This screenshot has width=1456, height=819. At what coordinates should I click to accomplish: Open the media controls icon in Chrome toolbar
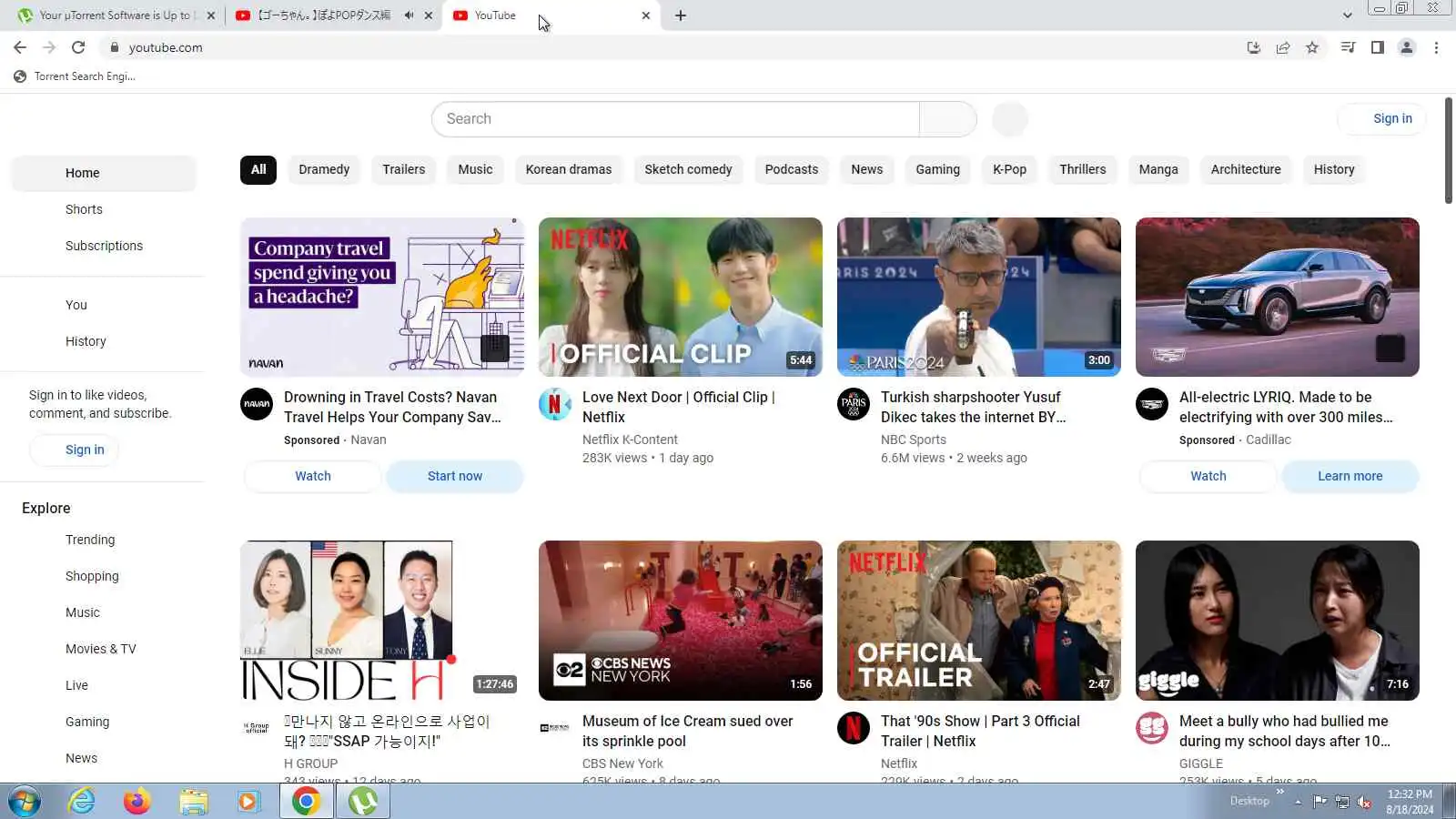tap(1349, 47)
